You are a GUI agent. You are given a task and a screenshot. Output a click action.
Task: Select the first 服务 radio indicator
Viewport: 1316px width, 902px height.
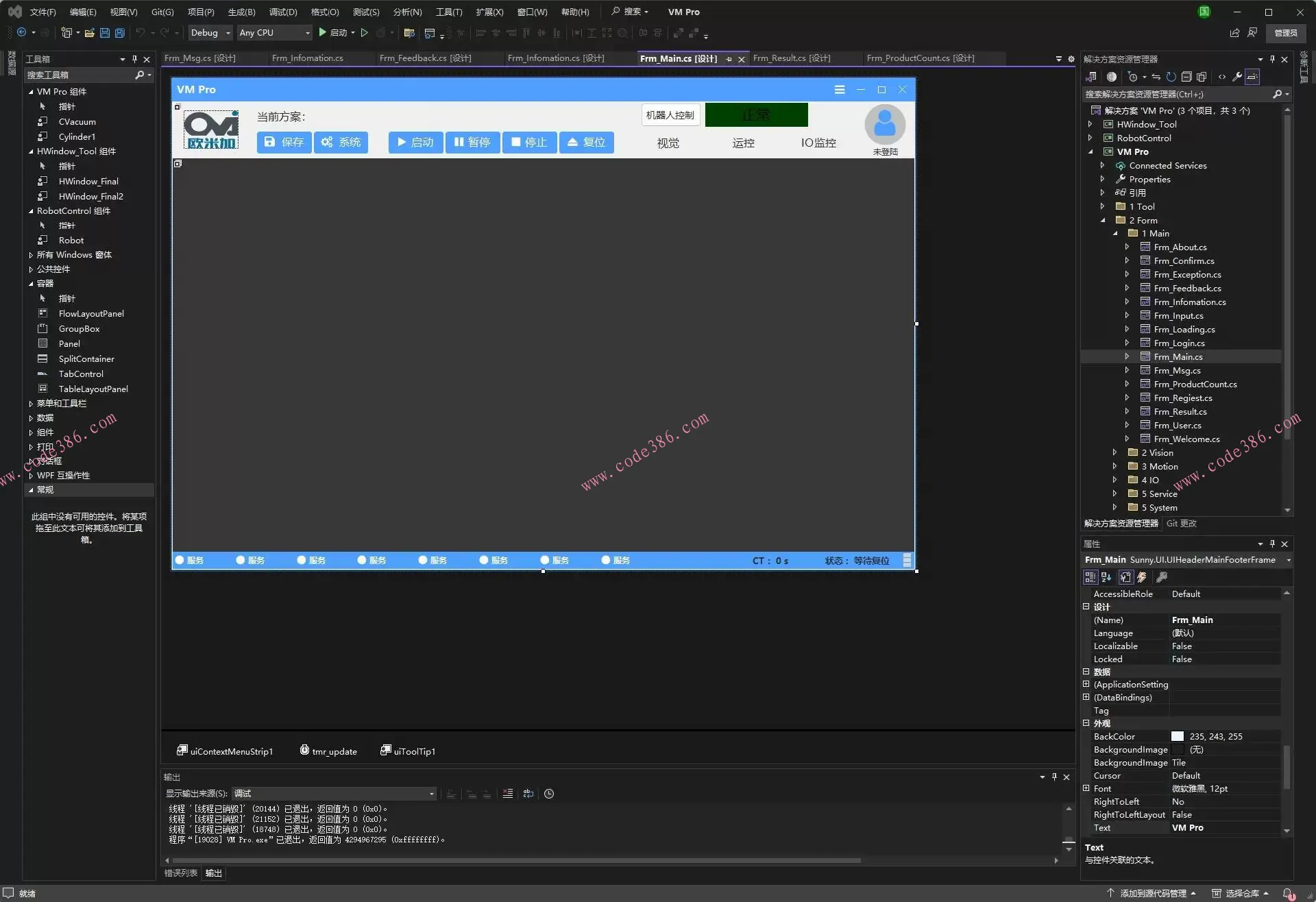pyautogui.click(x=180, y=561)
